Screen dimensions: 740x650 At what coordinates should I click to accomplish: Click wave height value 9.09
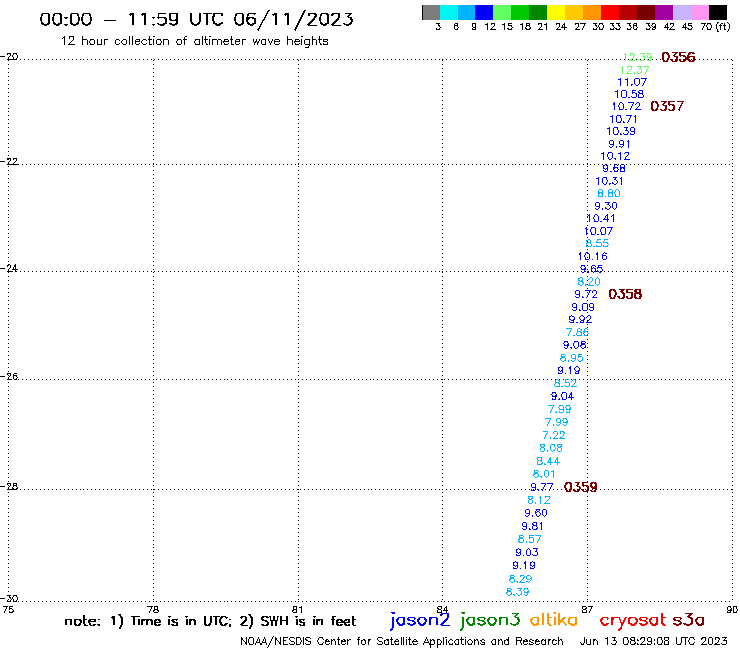[x=583, y=307]
